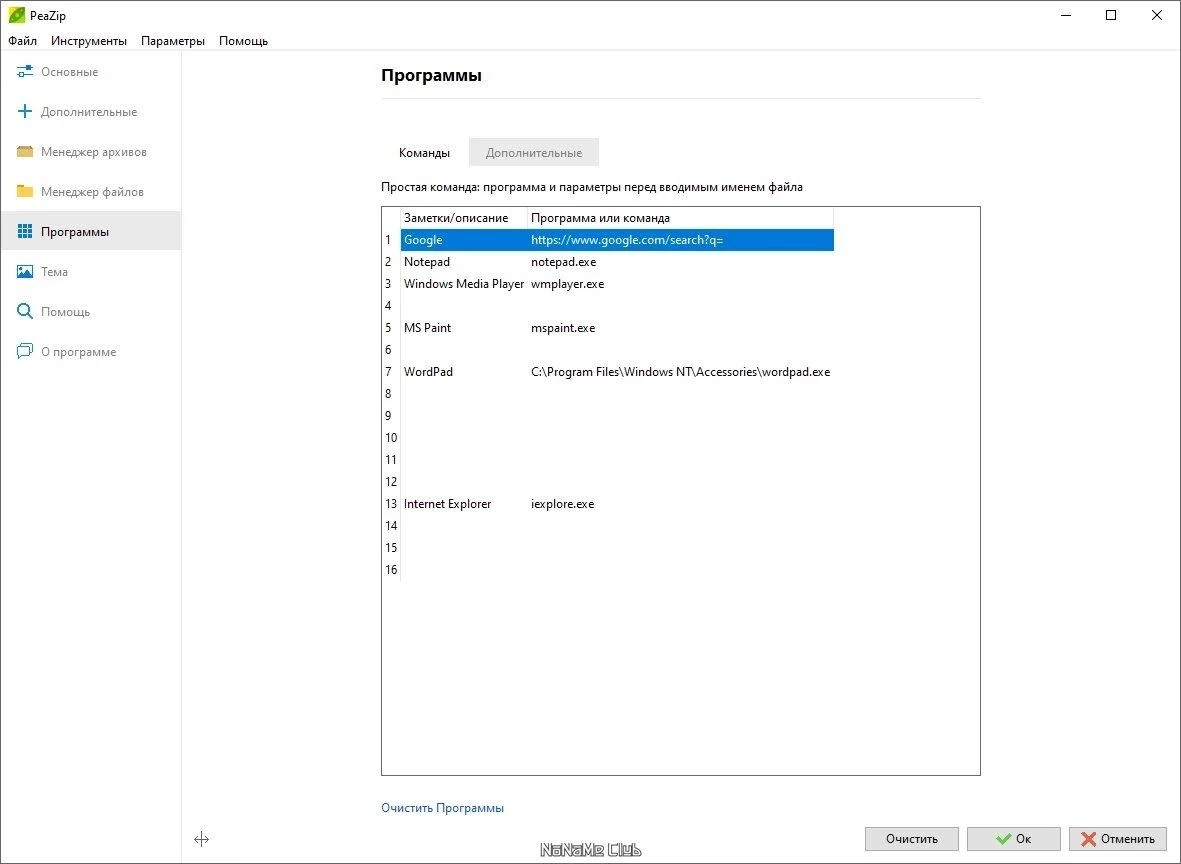Click the Программа или команда column header

pyautogui.click(x=681, y=218)
